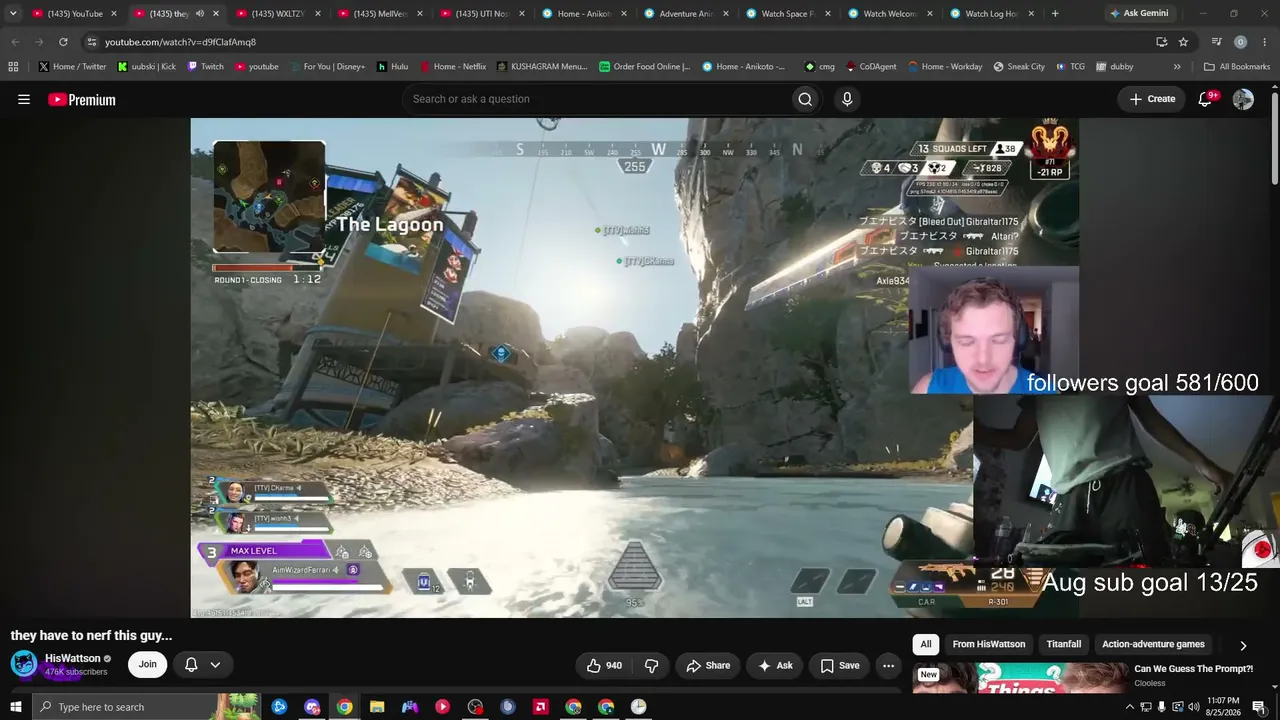Close the WXLTZY tab

(x=317, y=14)
